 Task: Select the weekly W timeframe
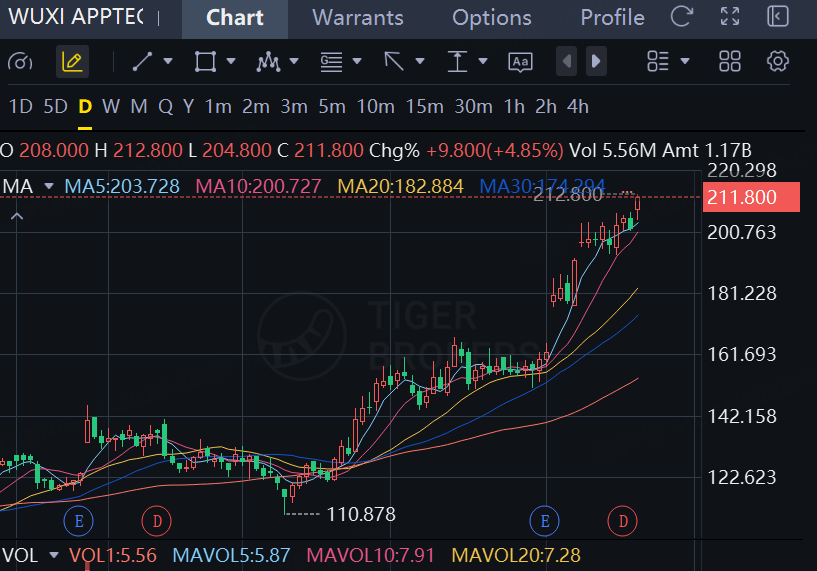click(111, 107)
